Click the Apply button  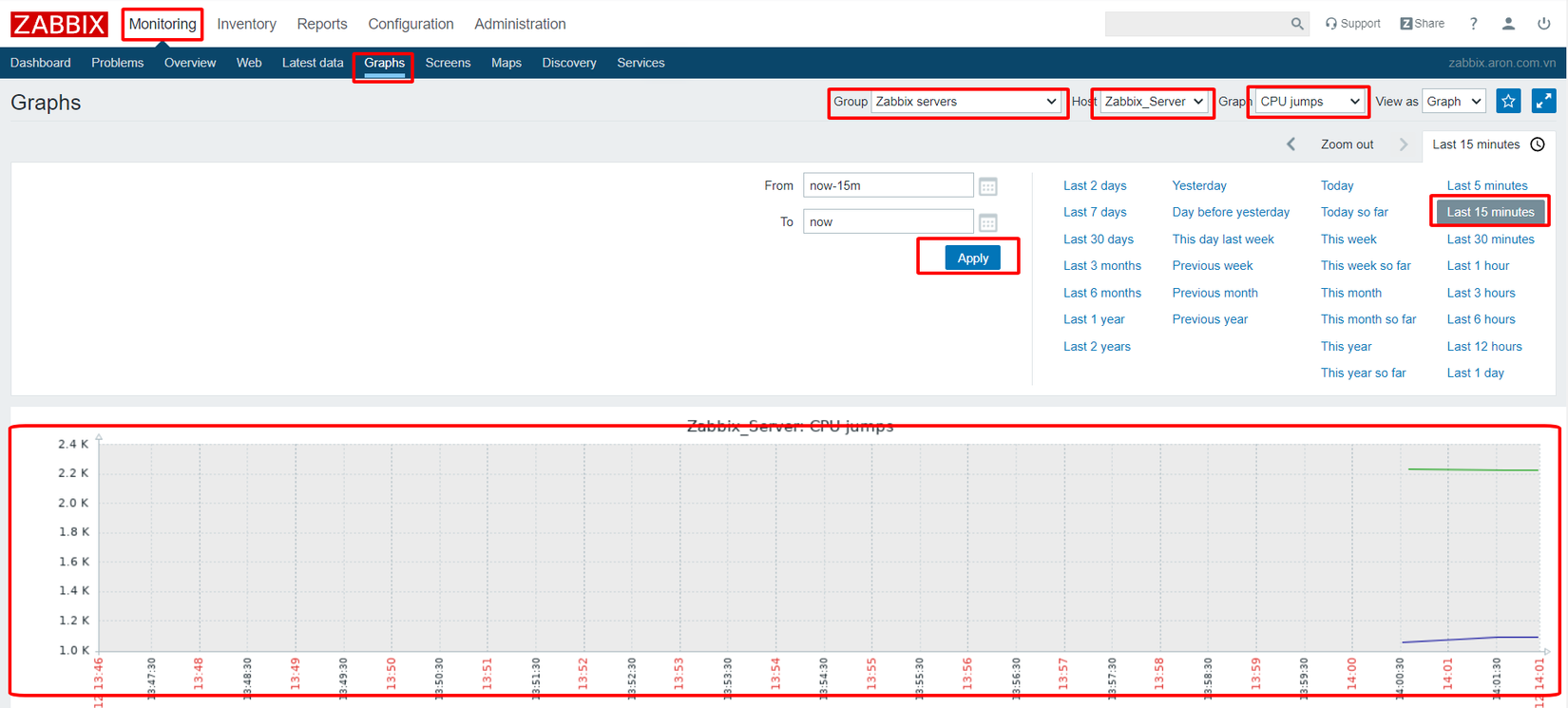(972, 258)
